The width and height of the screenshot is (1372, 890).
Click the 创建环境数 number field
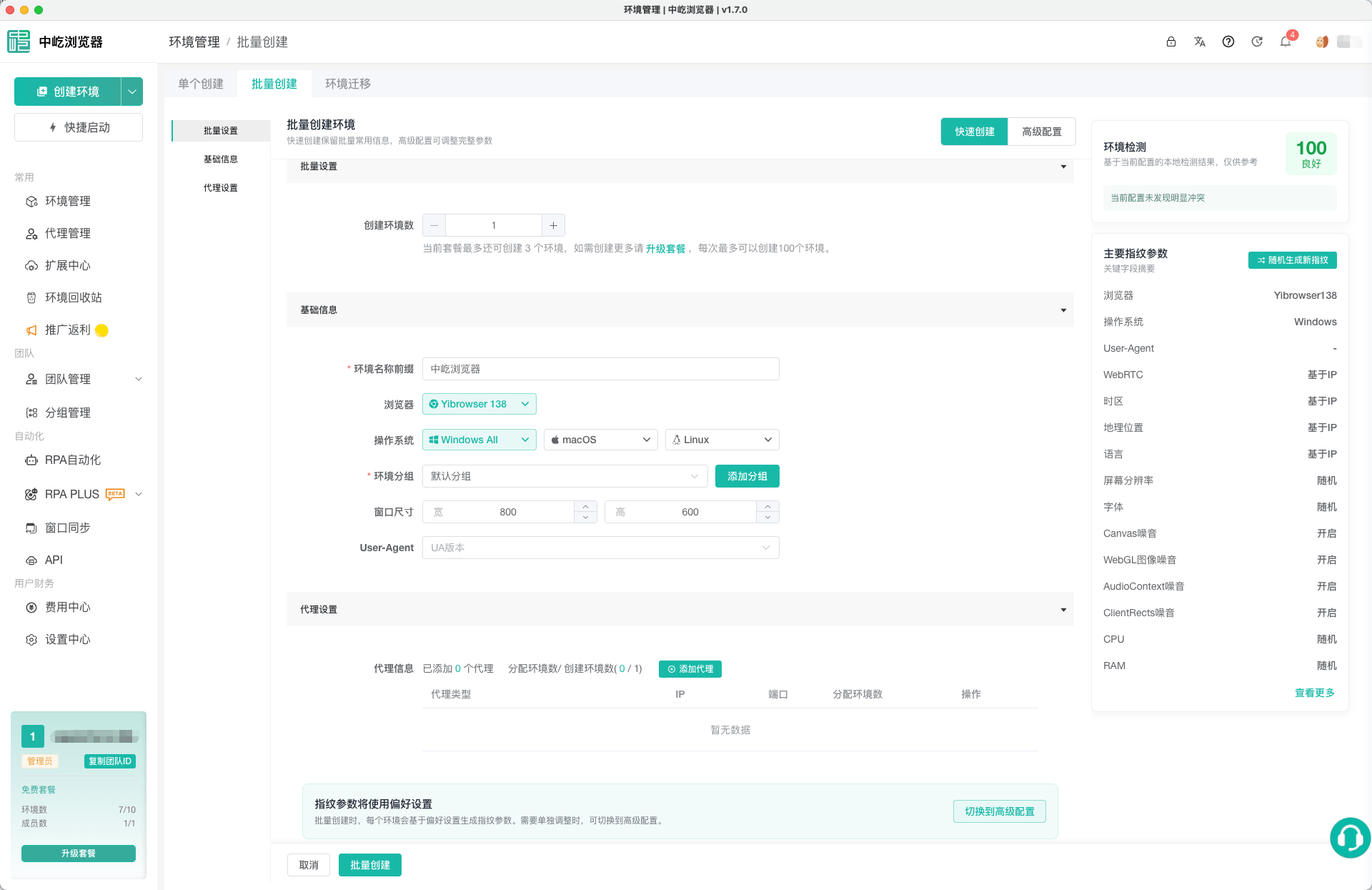(x=494, y=225)
